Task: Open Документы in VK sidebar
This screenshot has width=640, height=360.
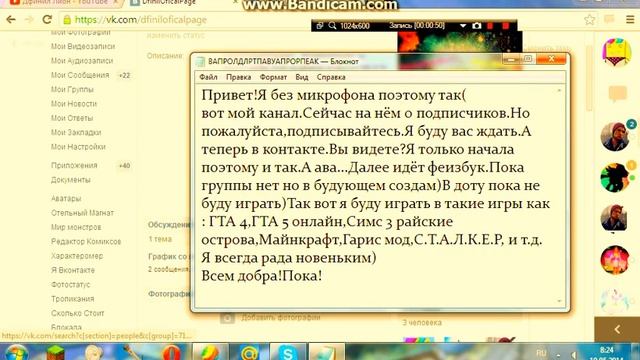Action: (x=71, y=180)
